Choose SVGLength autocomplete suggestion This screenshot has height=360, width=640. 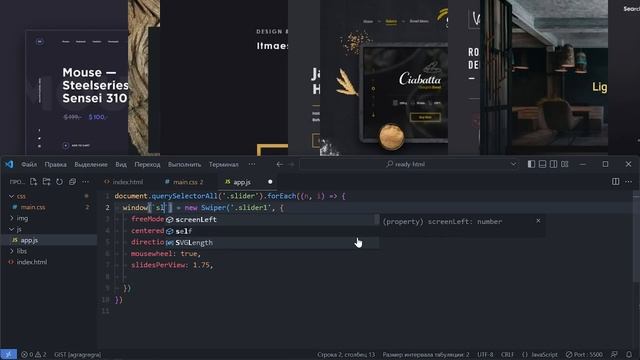click(x=271, y=242)
